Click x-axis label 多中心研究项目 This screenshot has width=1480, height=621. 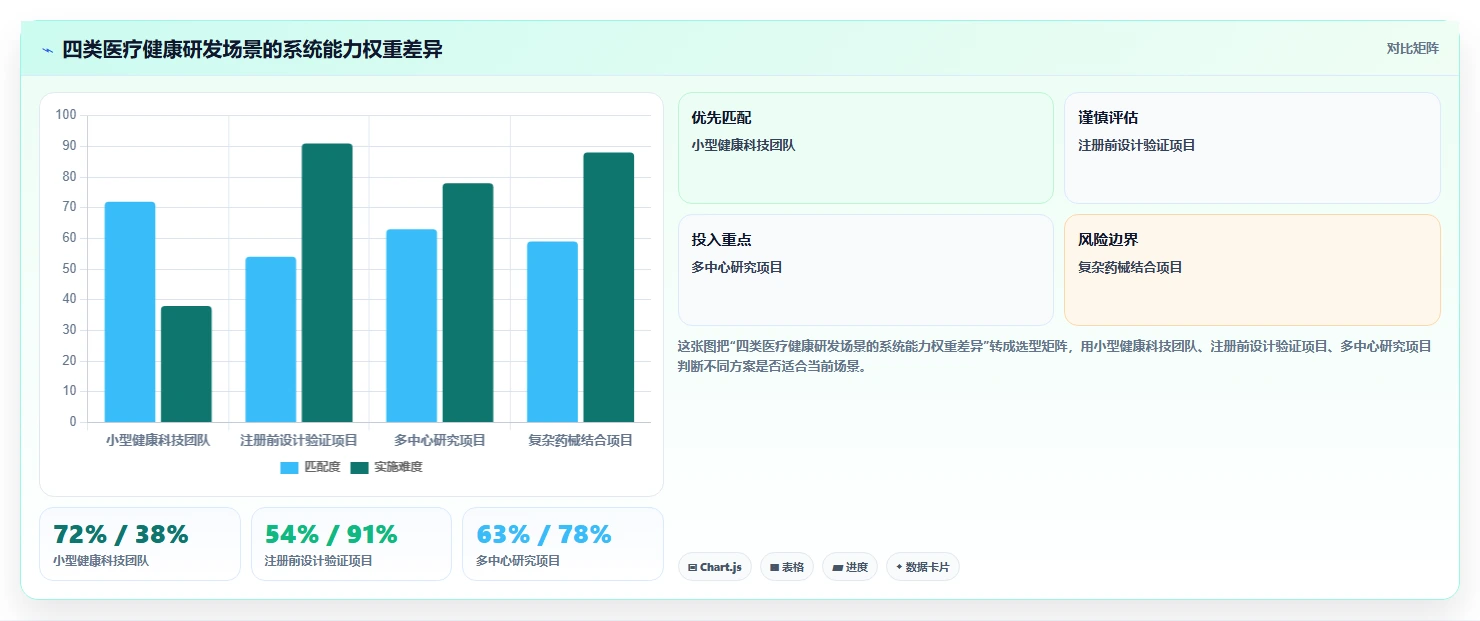coord(440,440)
